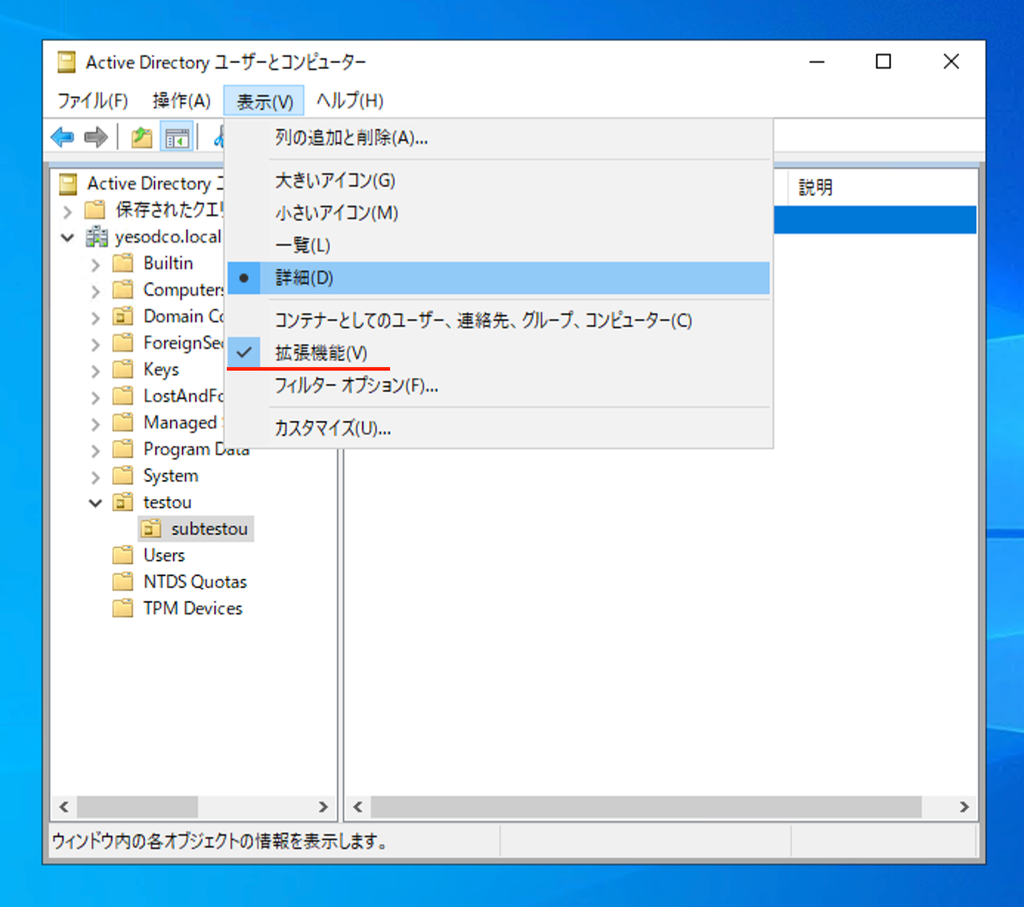This screenshot has height=907, width=1024.
Task: Expand the Builtin node
Action: [x=96, y=264]
